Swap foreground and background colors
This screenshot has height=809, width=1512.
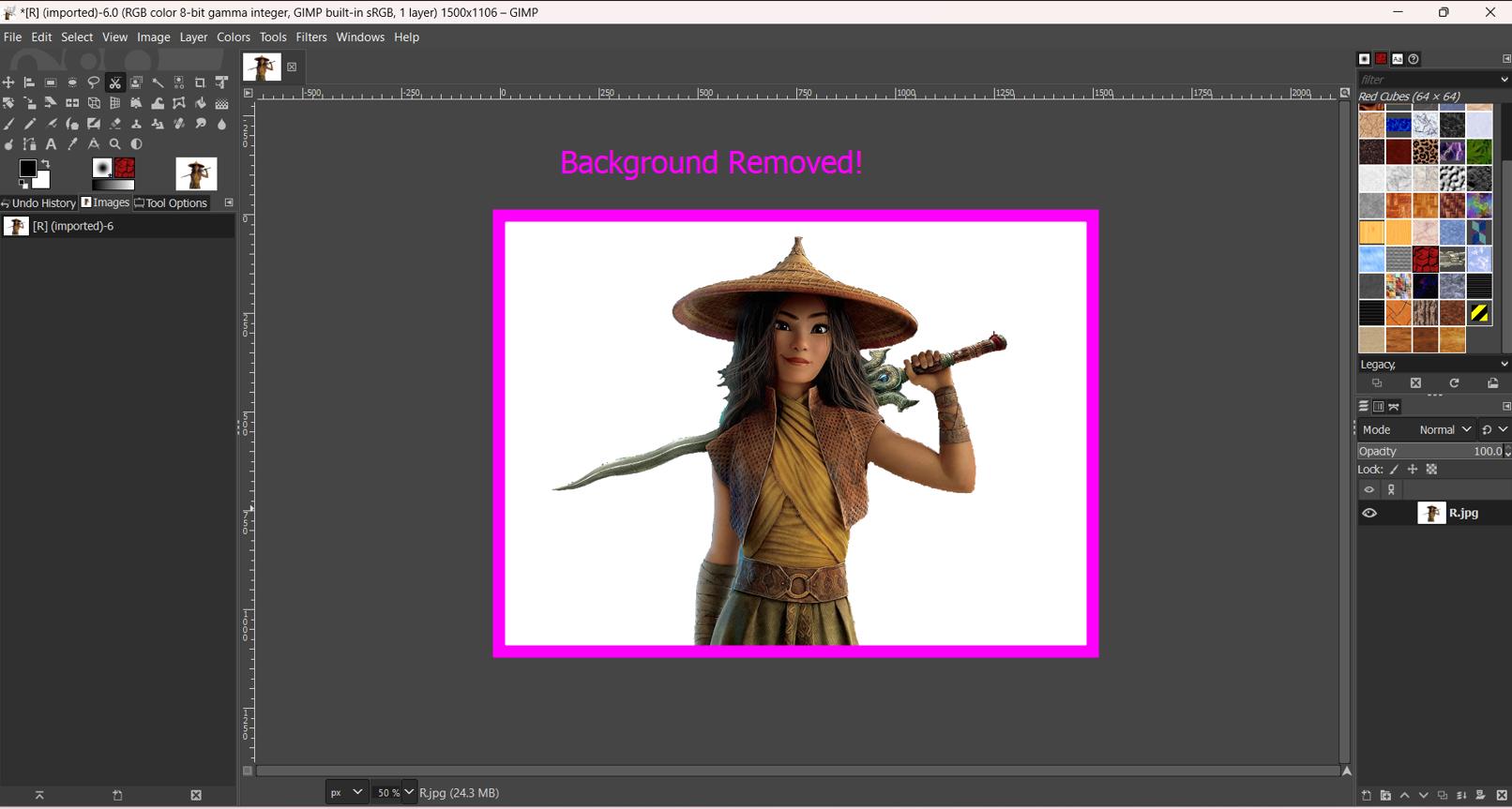tap(45, 164)
